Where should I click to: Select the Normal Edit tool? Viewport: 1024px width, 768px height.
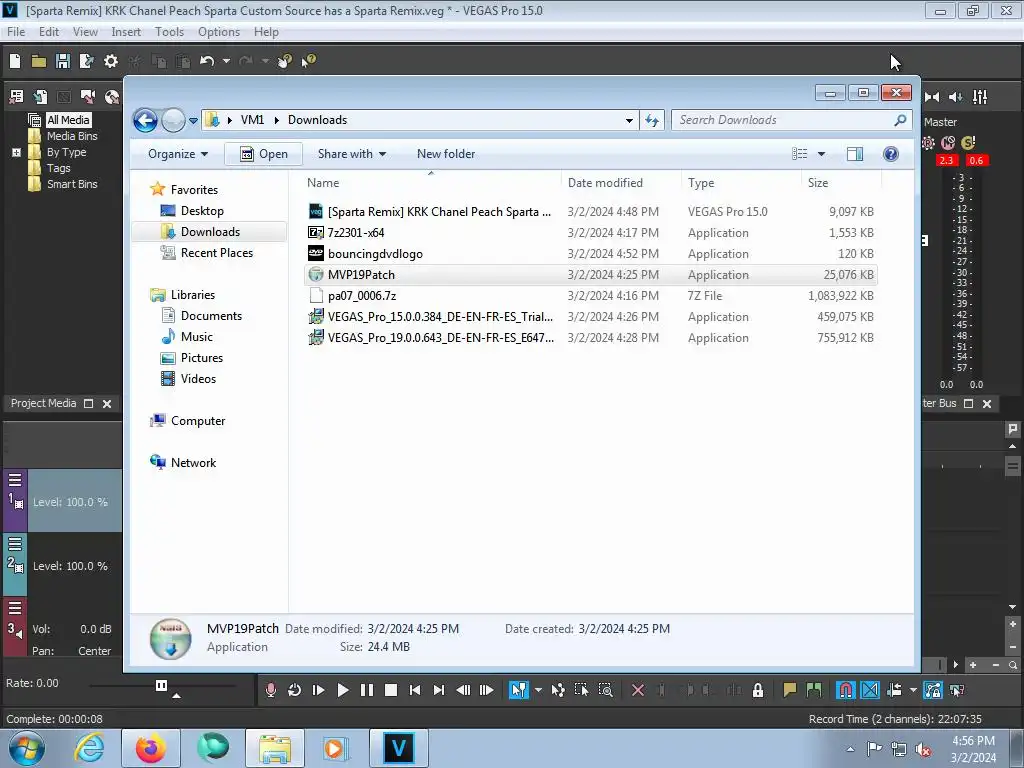tap(519, 690)
